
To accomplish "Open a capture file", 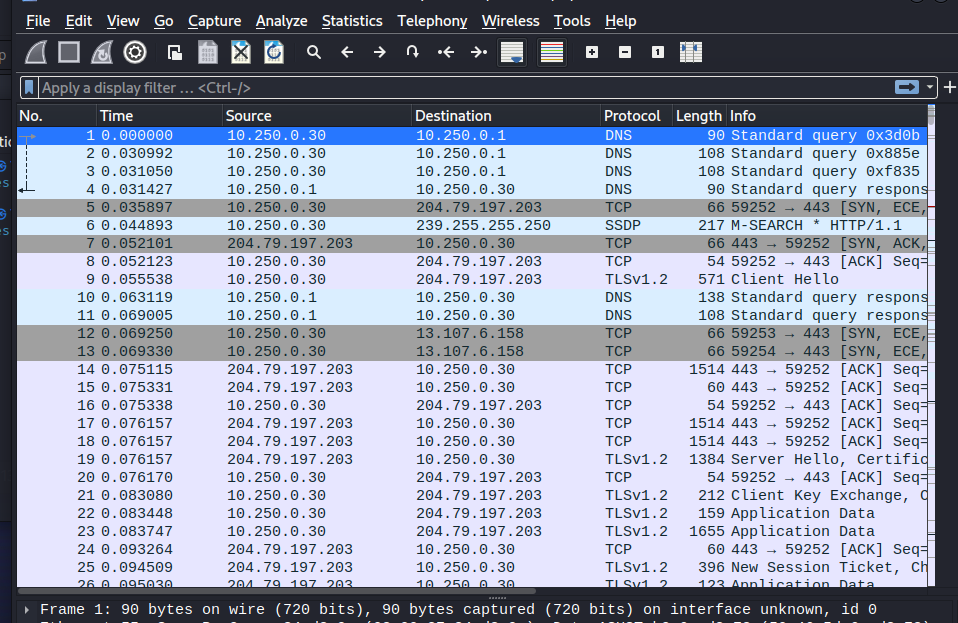I will click(175, 52).
